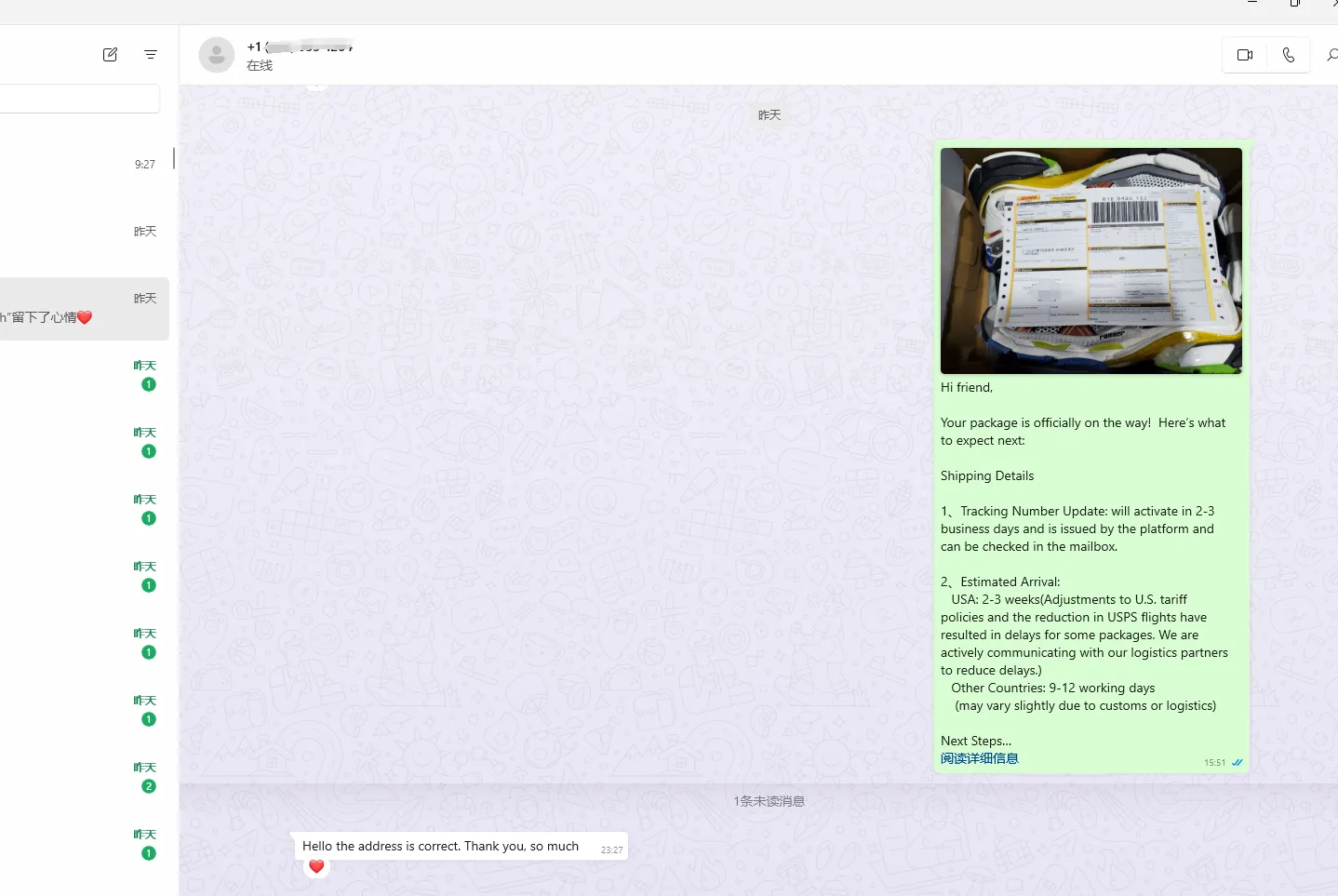Start a voice call with this contact
This screenshot has height=896, width=1338.
point(1289,55)
